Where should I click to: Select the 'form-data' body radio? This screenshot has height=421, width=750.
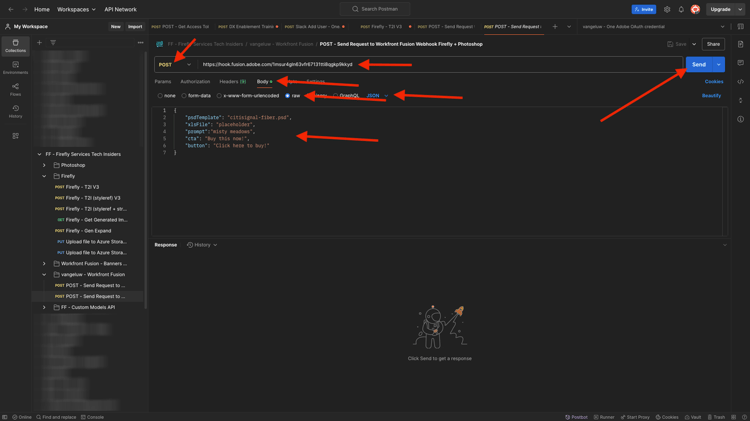(x=184, y=96)
